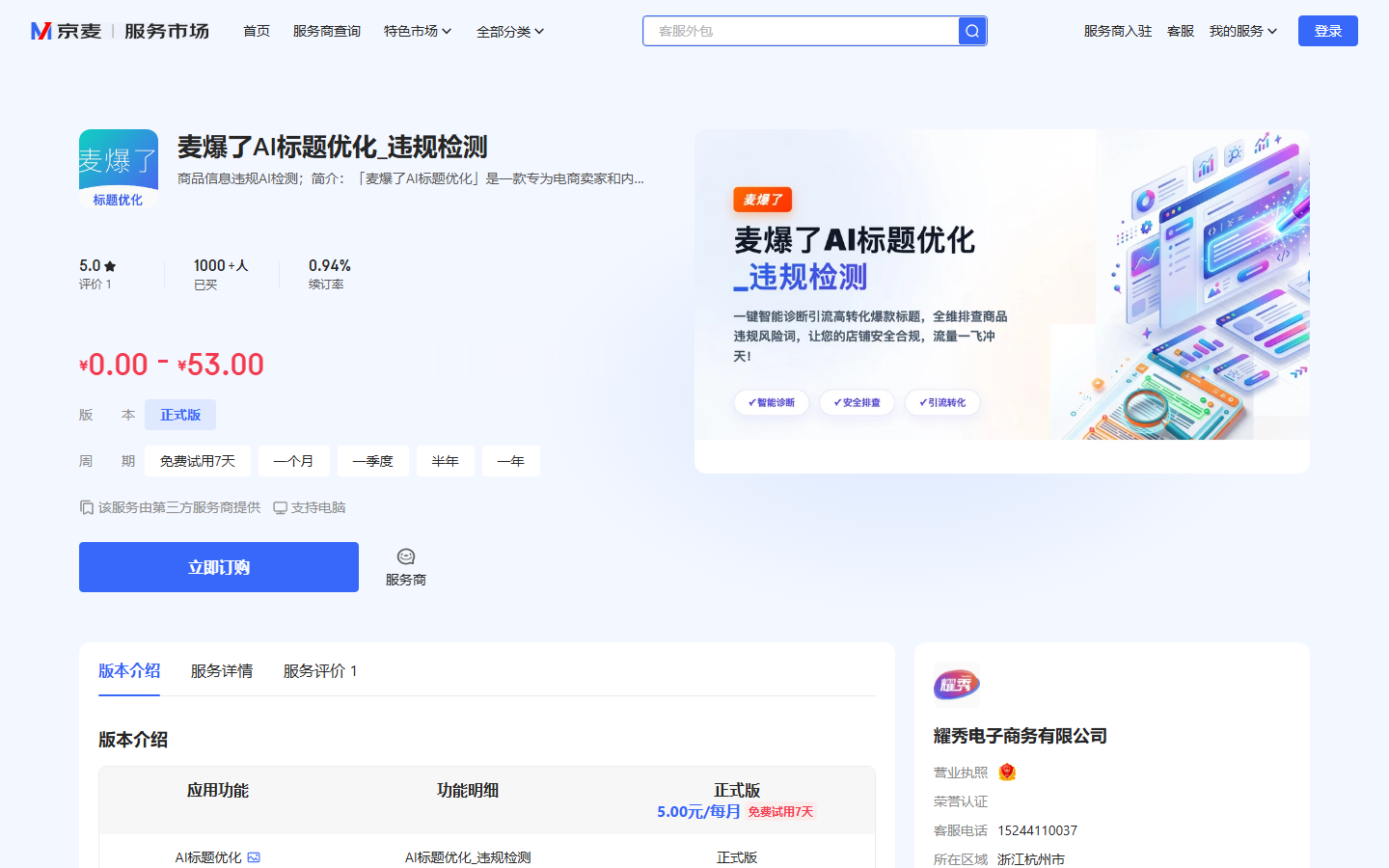Click the phone number 15244110037

1037,830
